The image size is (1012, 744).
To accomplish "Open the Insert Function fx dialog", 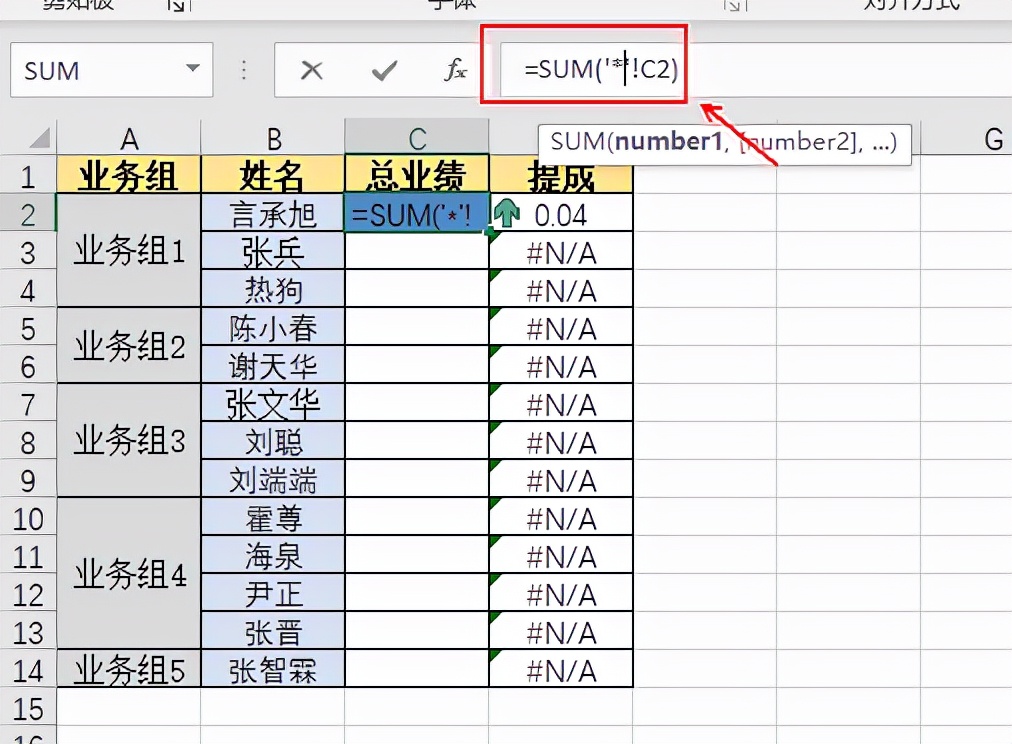I will tap(456, 70).
